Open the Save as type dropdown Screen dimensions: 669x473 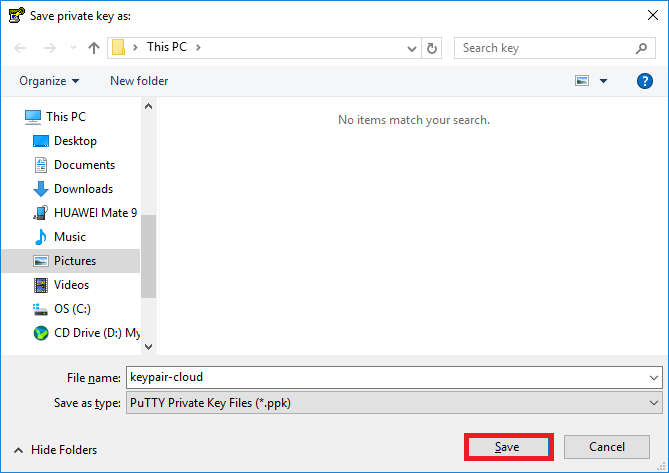394,403
